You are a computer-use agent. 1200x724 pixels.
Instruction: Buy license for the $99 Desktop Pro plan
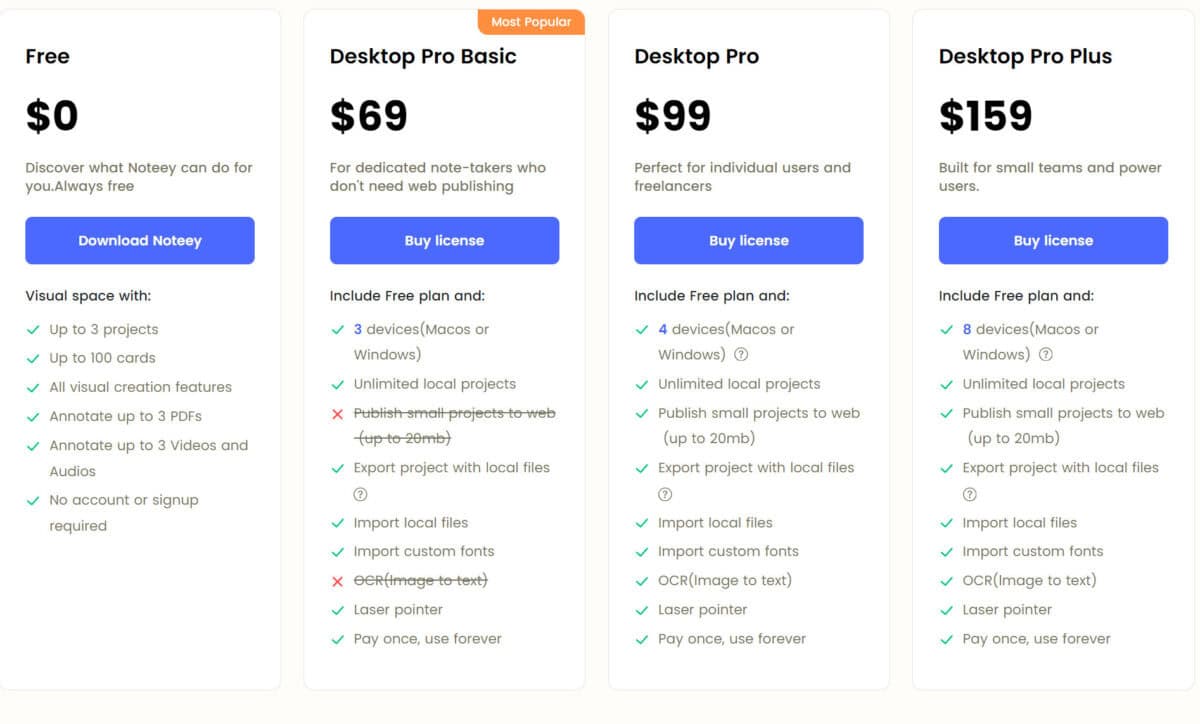749,241
